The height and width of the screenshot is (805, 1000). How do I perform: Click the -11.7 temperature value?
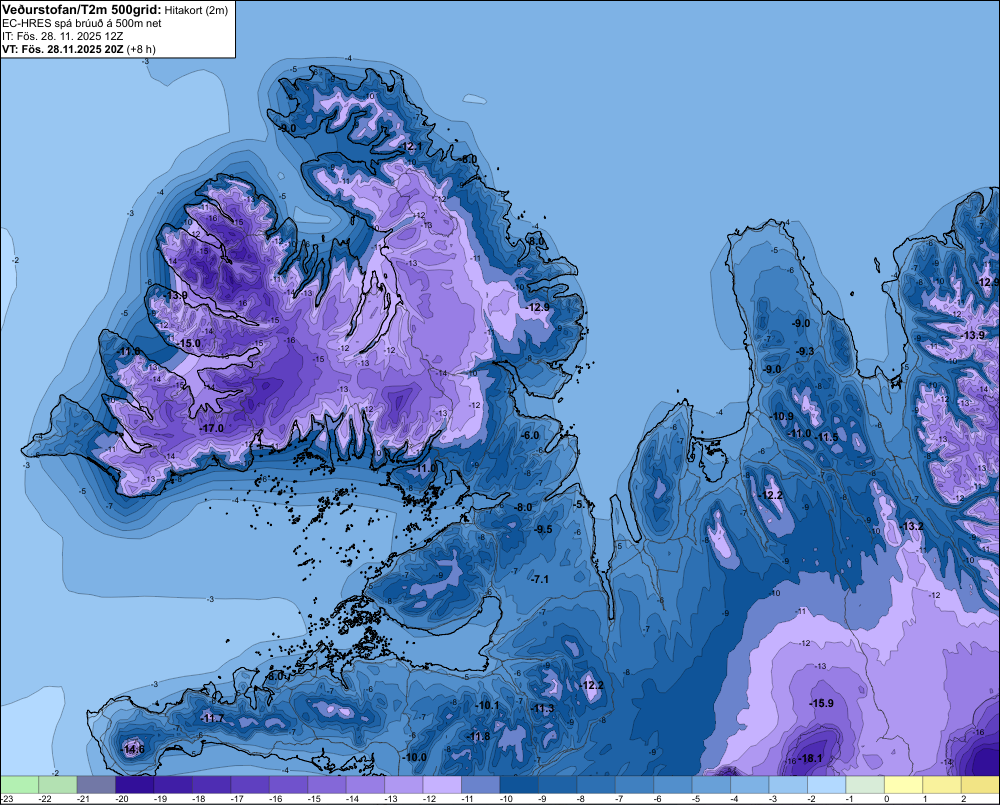click(x=212, y=718)
